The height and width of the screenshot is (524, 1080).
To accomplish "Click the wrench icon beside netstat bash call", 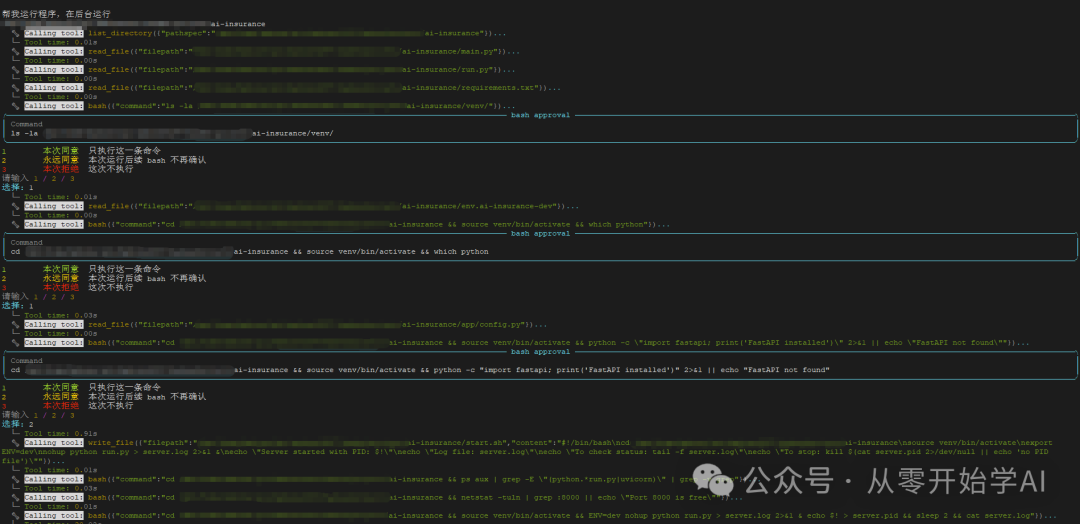I will pyautogui.click(x=16, y=497).
